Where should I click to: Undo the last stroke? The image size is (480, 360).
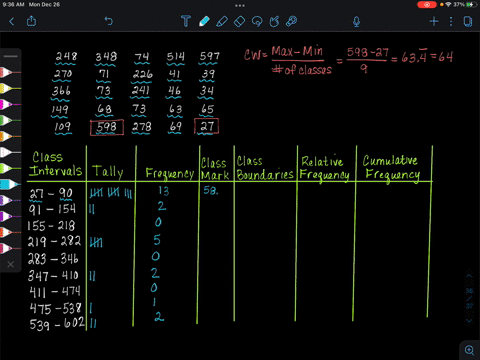pos(109,21)
